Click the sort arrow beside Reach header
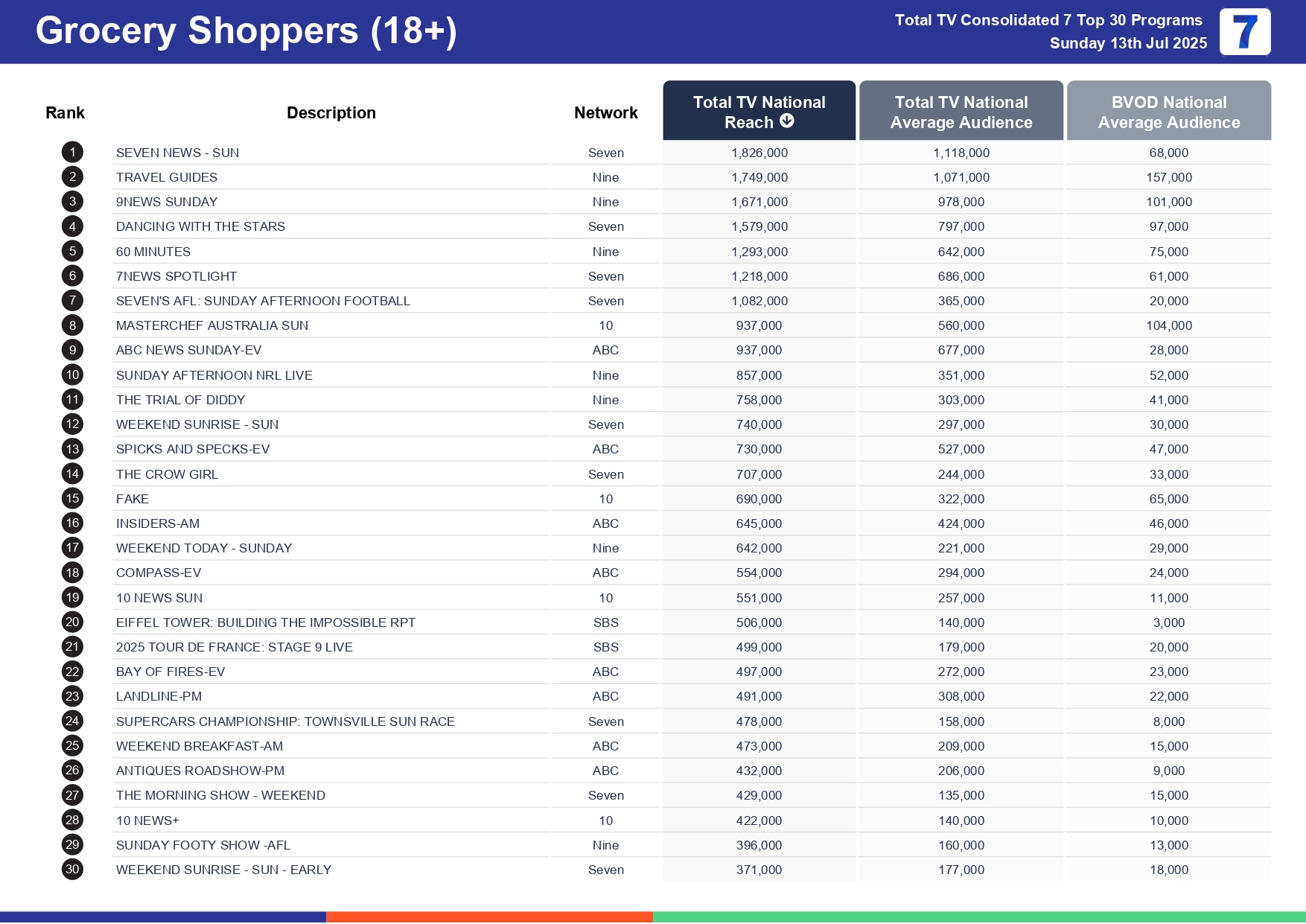Viewport: 1306px width, 924px height. 787,121
